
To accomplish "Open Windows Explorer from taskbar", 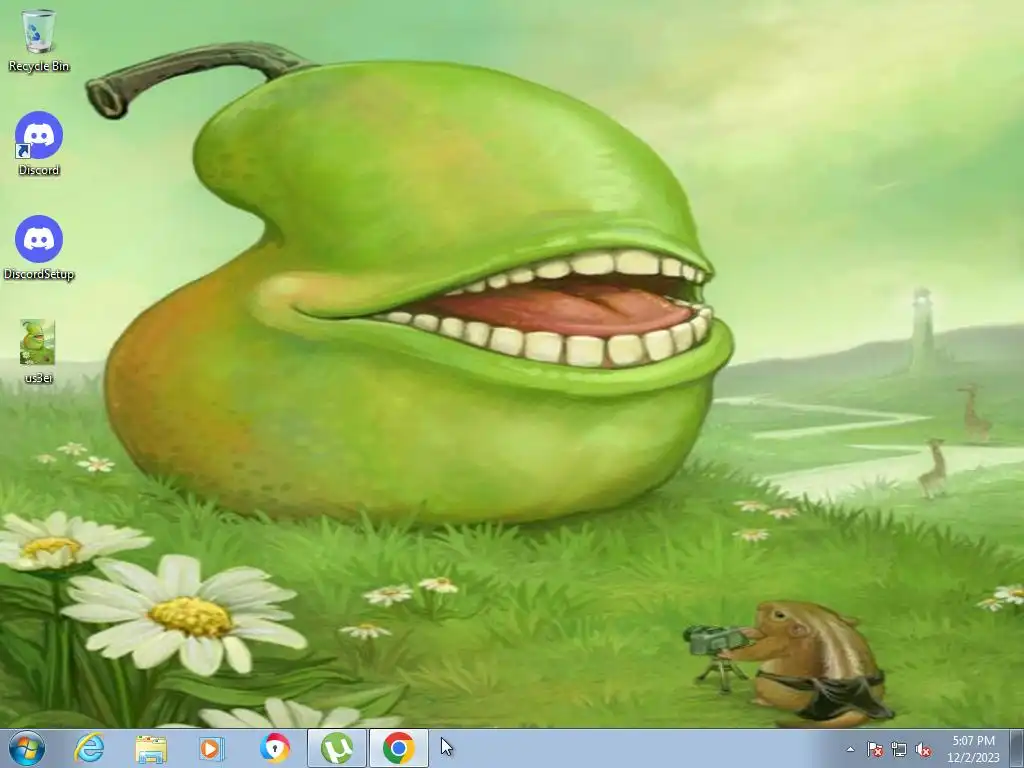I will 151,748.
